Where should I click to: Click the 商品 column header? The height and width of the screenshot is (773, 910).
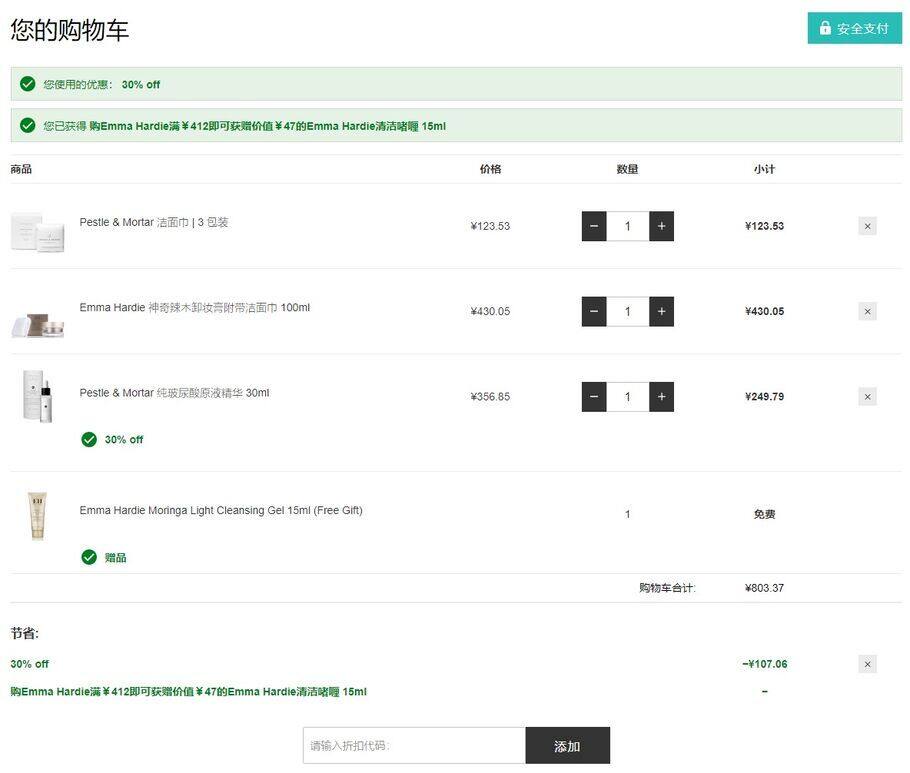point(21,169)
